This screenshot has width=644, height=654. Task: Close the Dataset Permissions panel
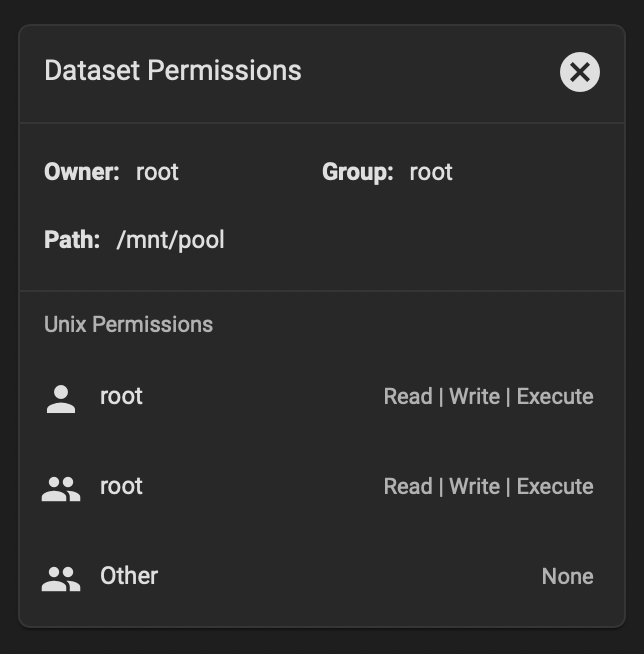point(580,72)
